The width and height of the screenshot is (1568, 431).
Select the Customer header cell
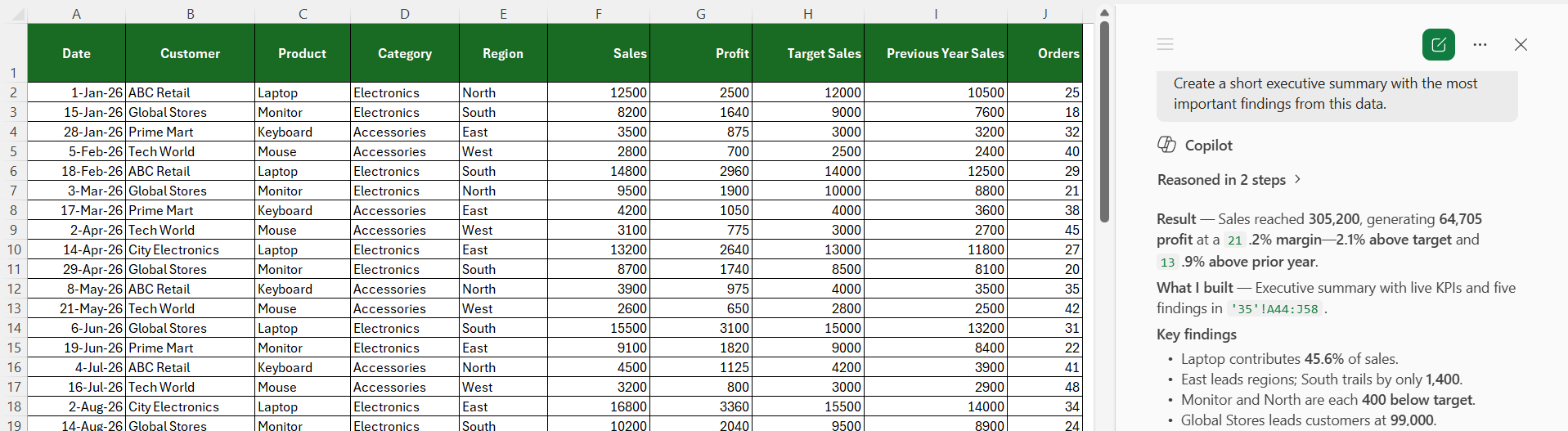[191, 53]
